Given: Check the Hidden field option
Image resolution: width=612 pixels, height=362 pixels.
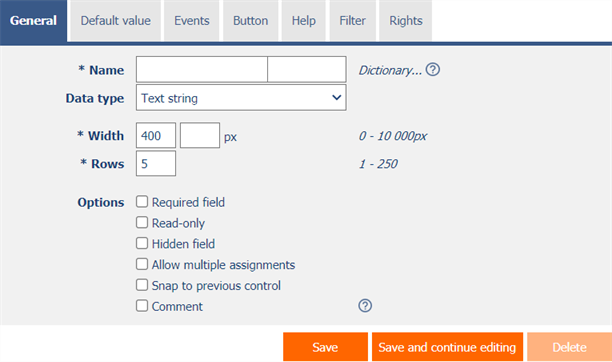Looking at the screenshot, I should coord(142,243).
